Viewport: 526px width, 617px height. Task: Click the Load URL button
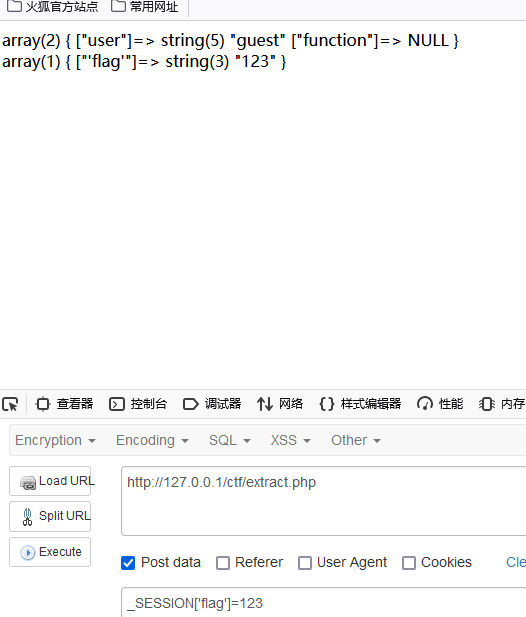(50, 481)
